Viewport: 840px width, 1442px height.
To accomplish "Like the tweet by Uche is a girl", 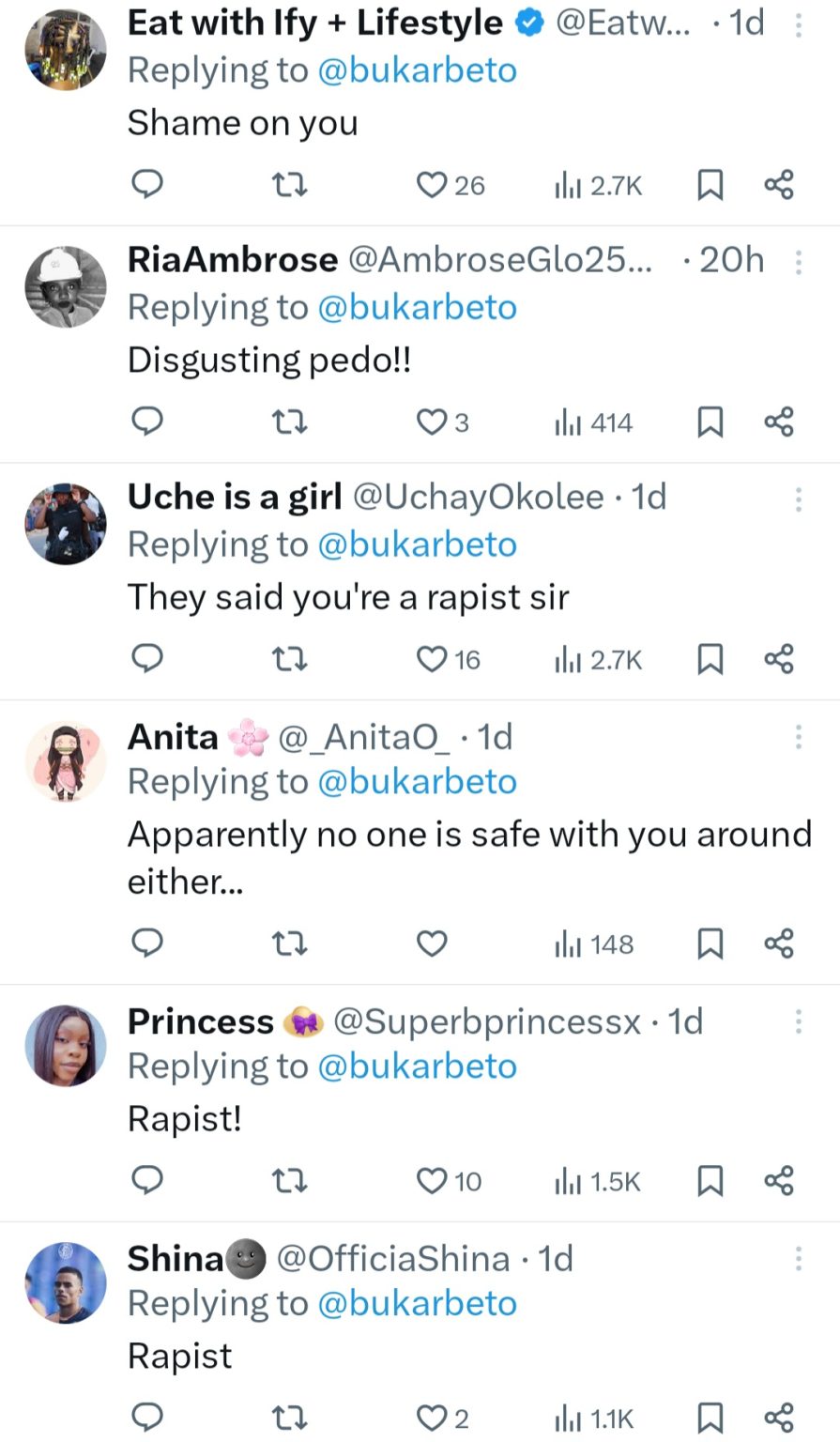I will coord(432,659).
